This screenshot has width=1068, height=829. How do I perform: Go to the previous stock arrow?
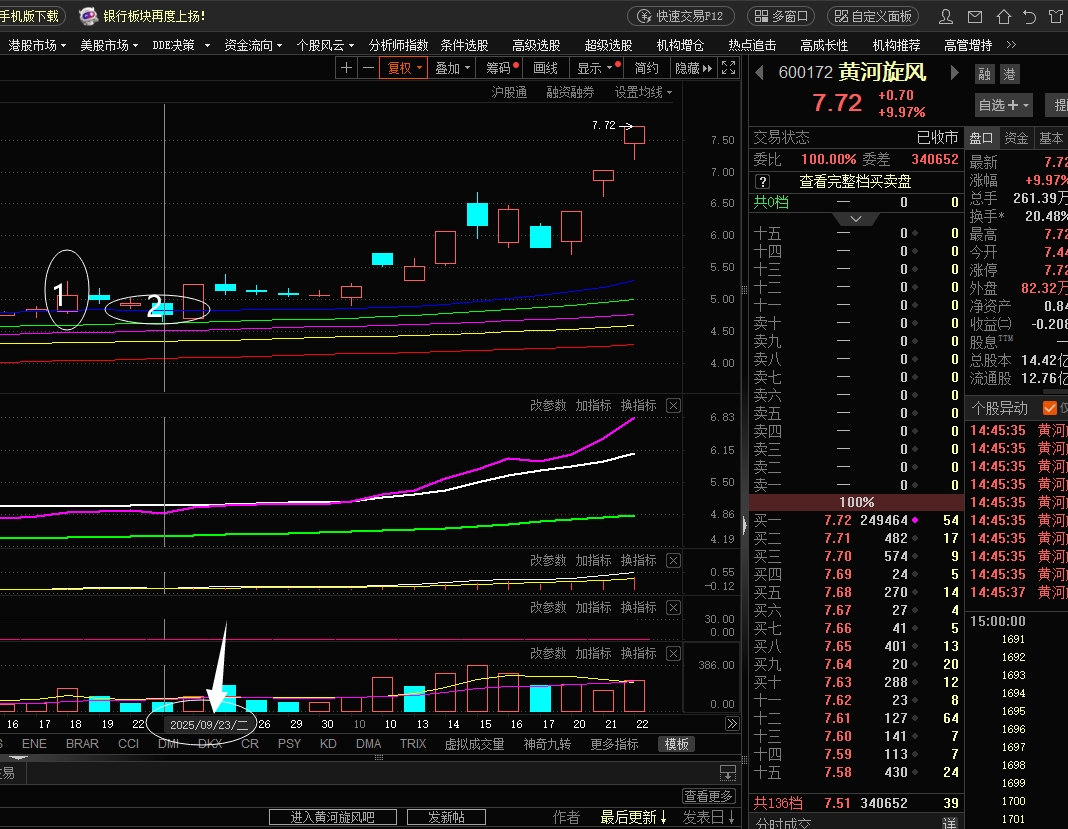point(759,72)
